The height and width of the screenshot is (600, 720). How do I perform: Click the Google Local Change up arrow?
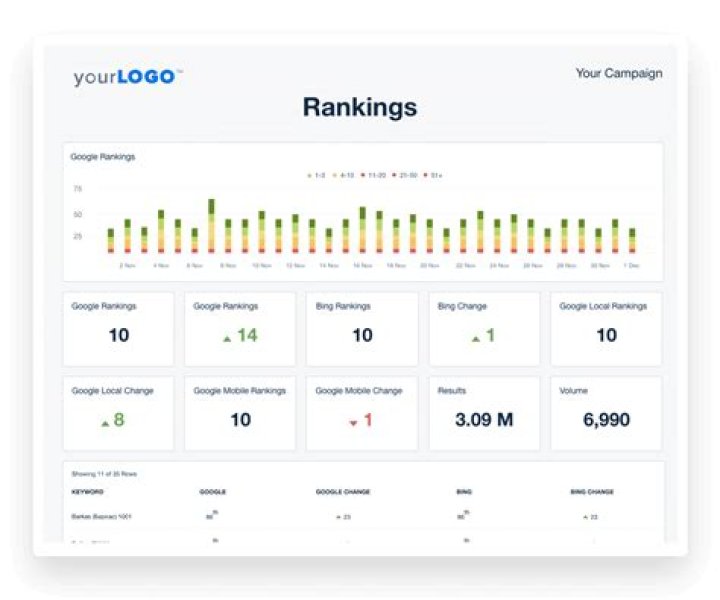(105, 422)
